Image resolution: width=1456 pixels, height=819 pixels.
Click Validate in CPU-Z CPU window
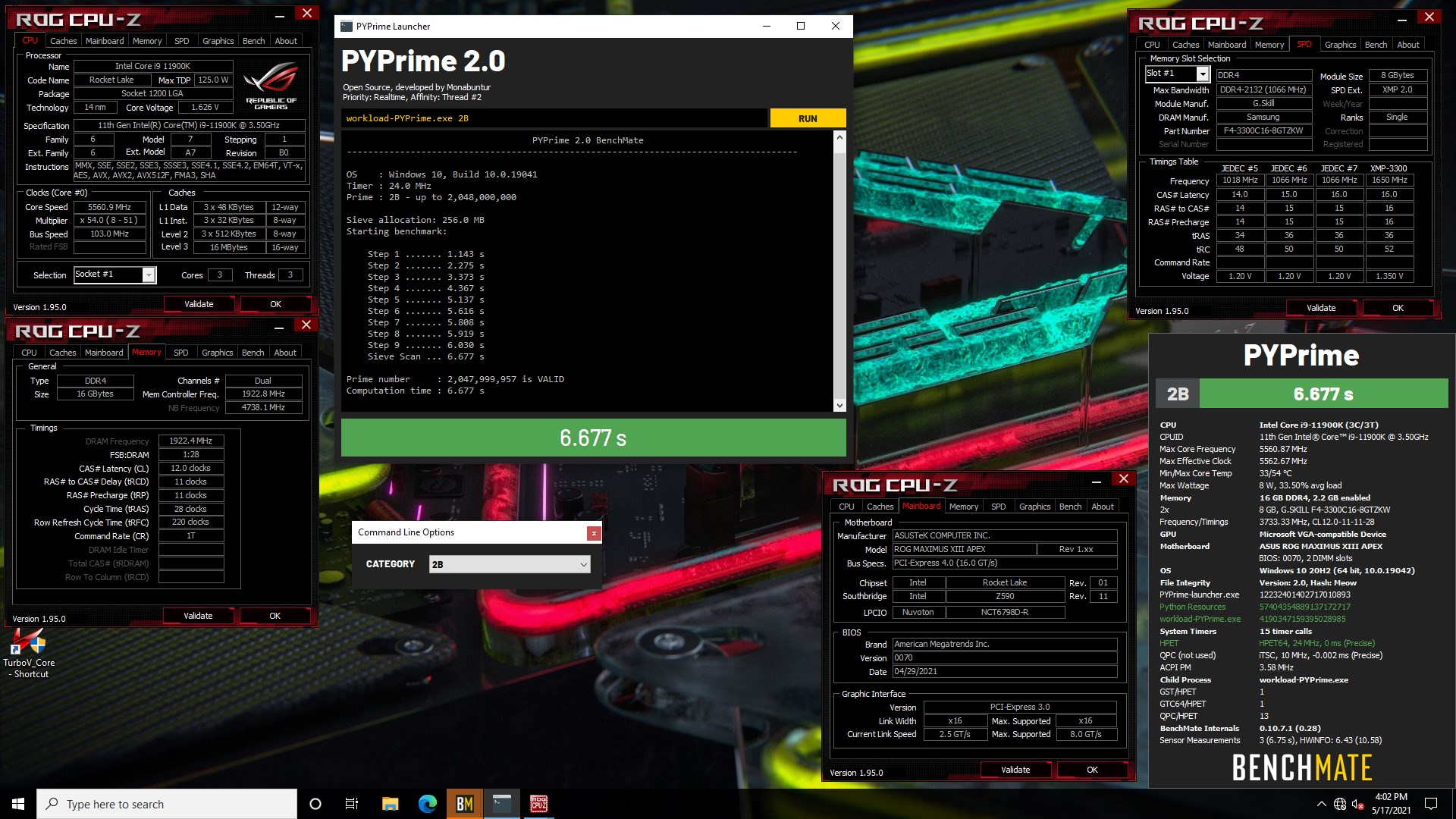[x=199, y=304]
